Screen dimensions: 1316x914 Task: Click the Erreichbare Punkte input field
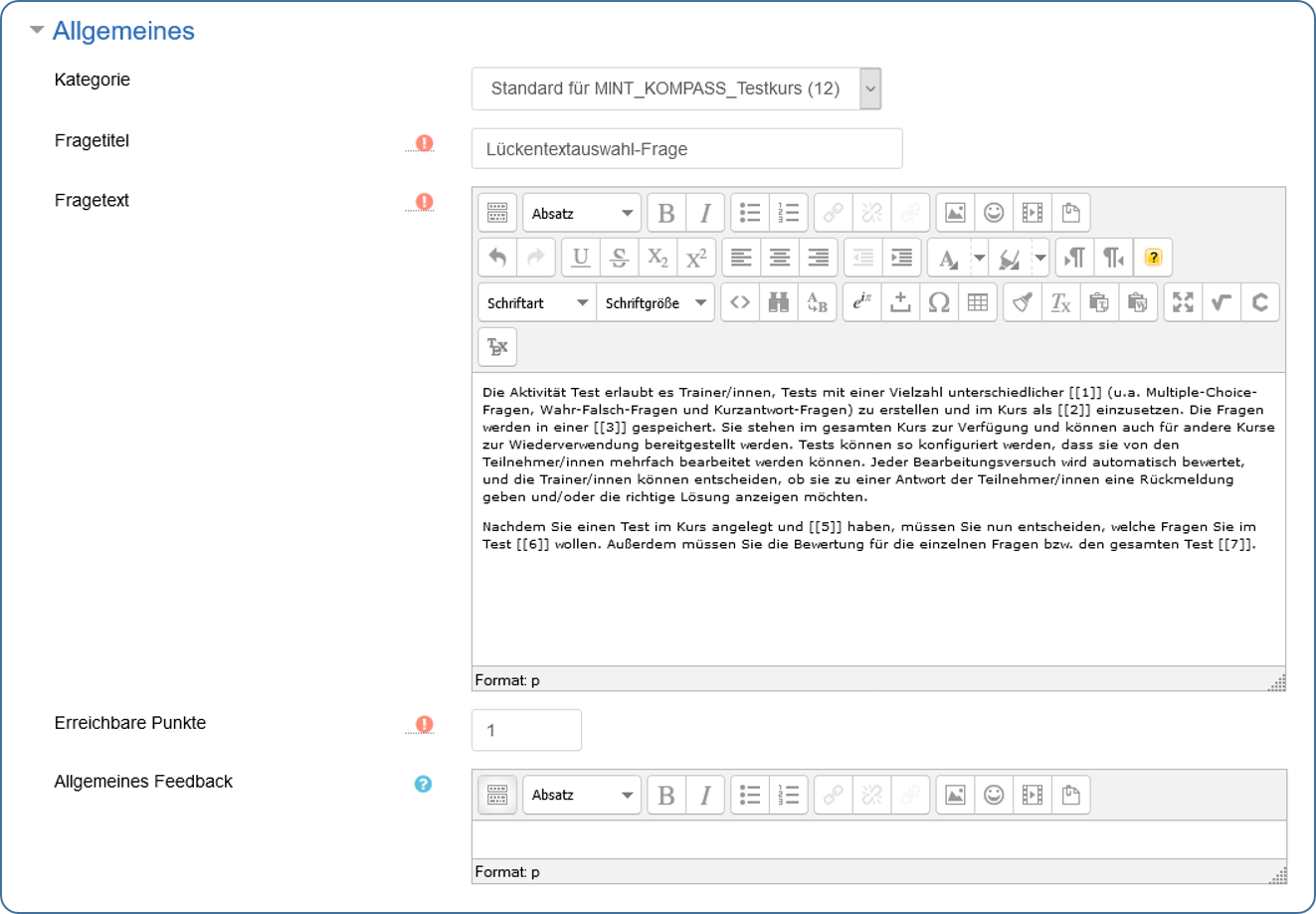coord(526,730)
